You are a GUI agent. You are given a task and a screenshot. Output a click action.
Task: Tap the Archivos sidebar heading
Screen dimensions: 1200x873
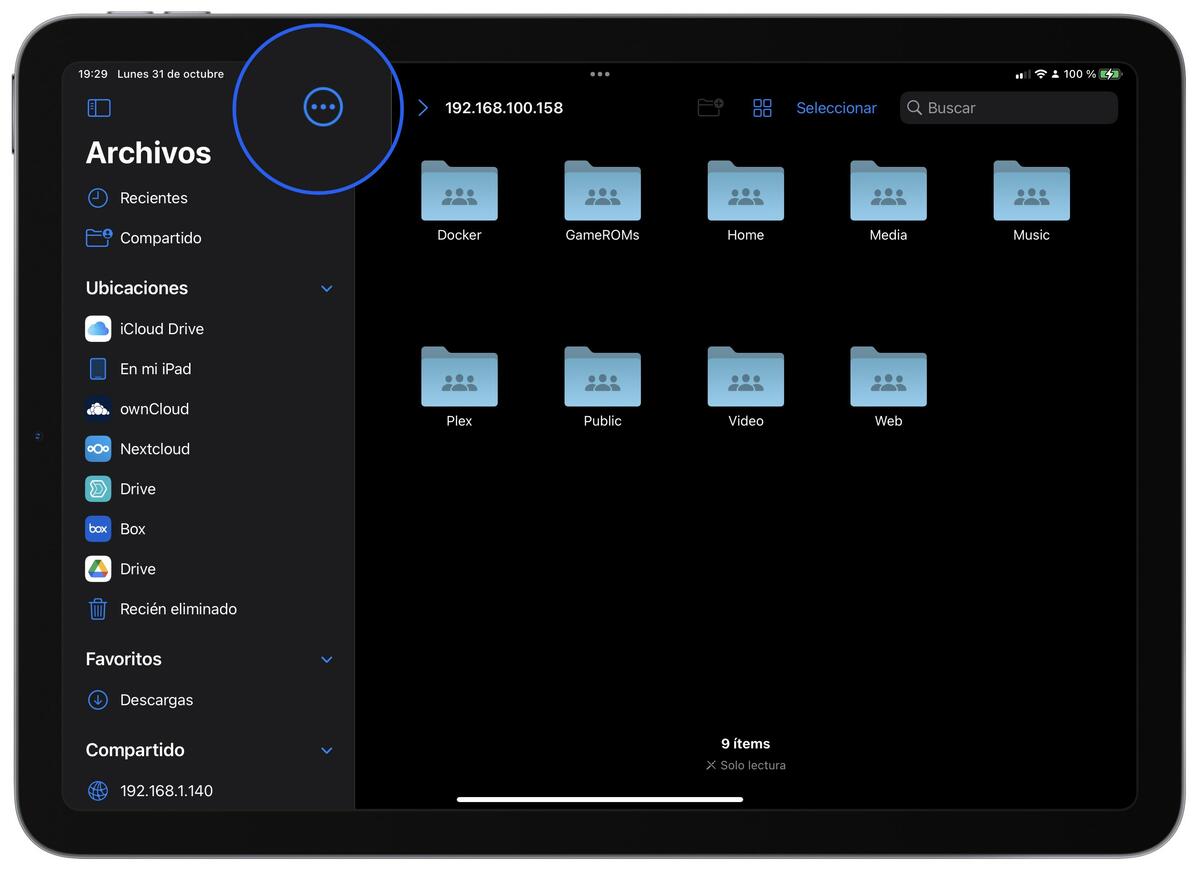(x=148, y=152)
